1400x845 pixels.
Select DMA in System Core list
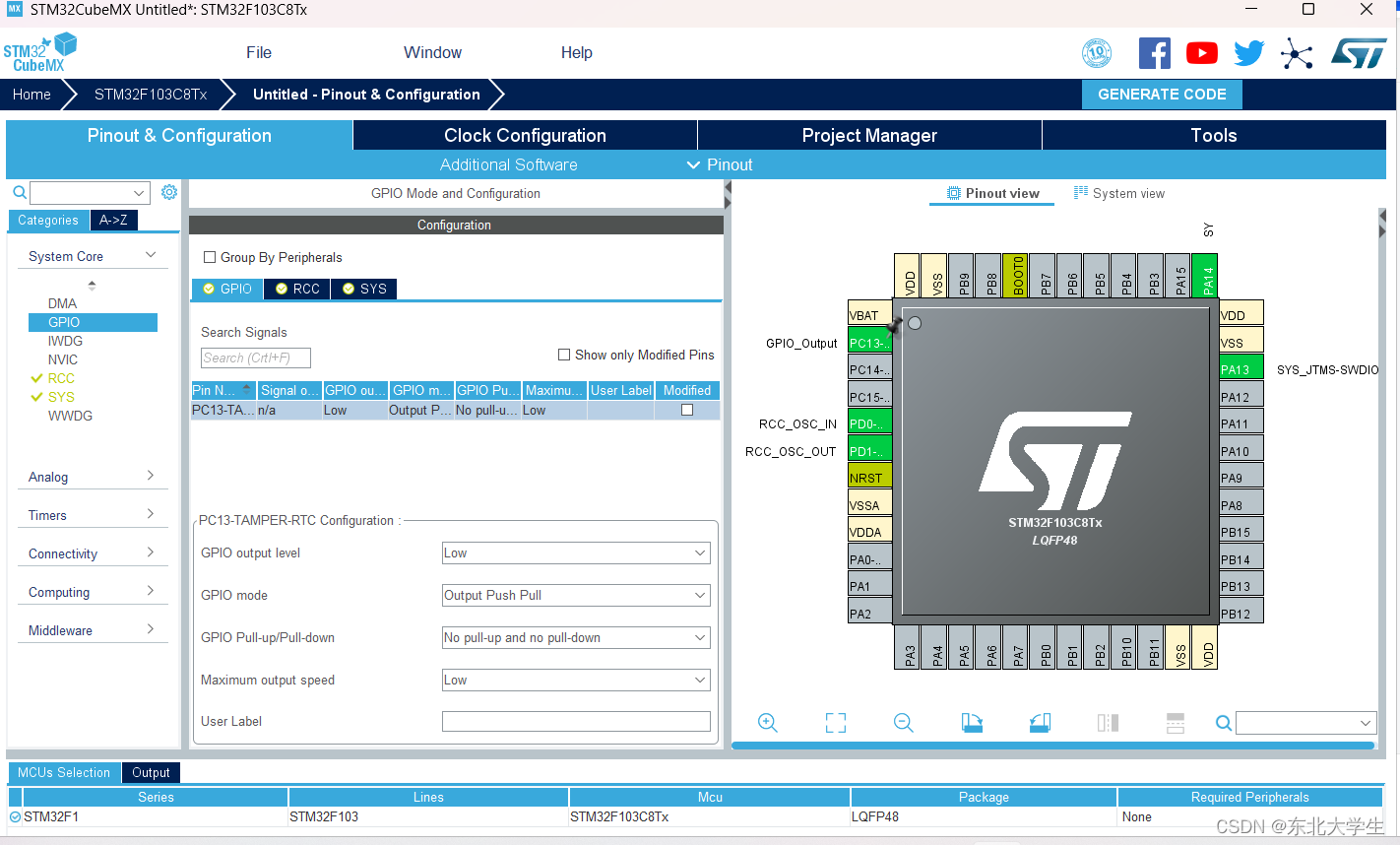click(x=62, y=303)
